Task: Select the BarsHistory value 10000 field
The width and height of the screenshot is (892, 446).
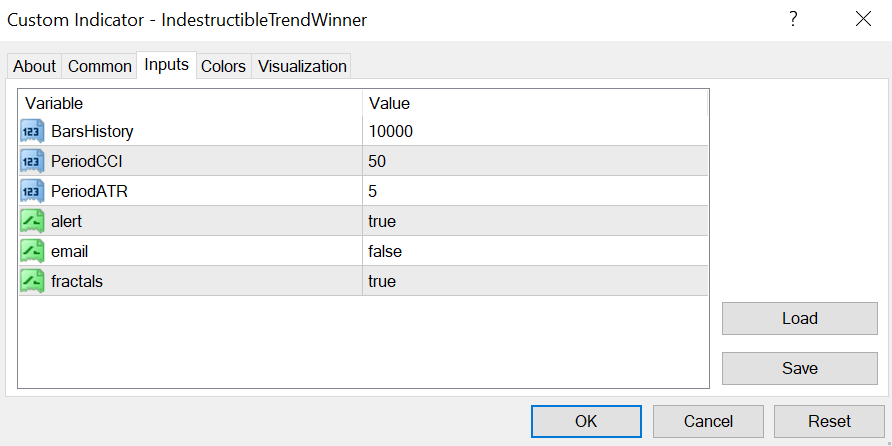Action: pos(535,131)
